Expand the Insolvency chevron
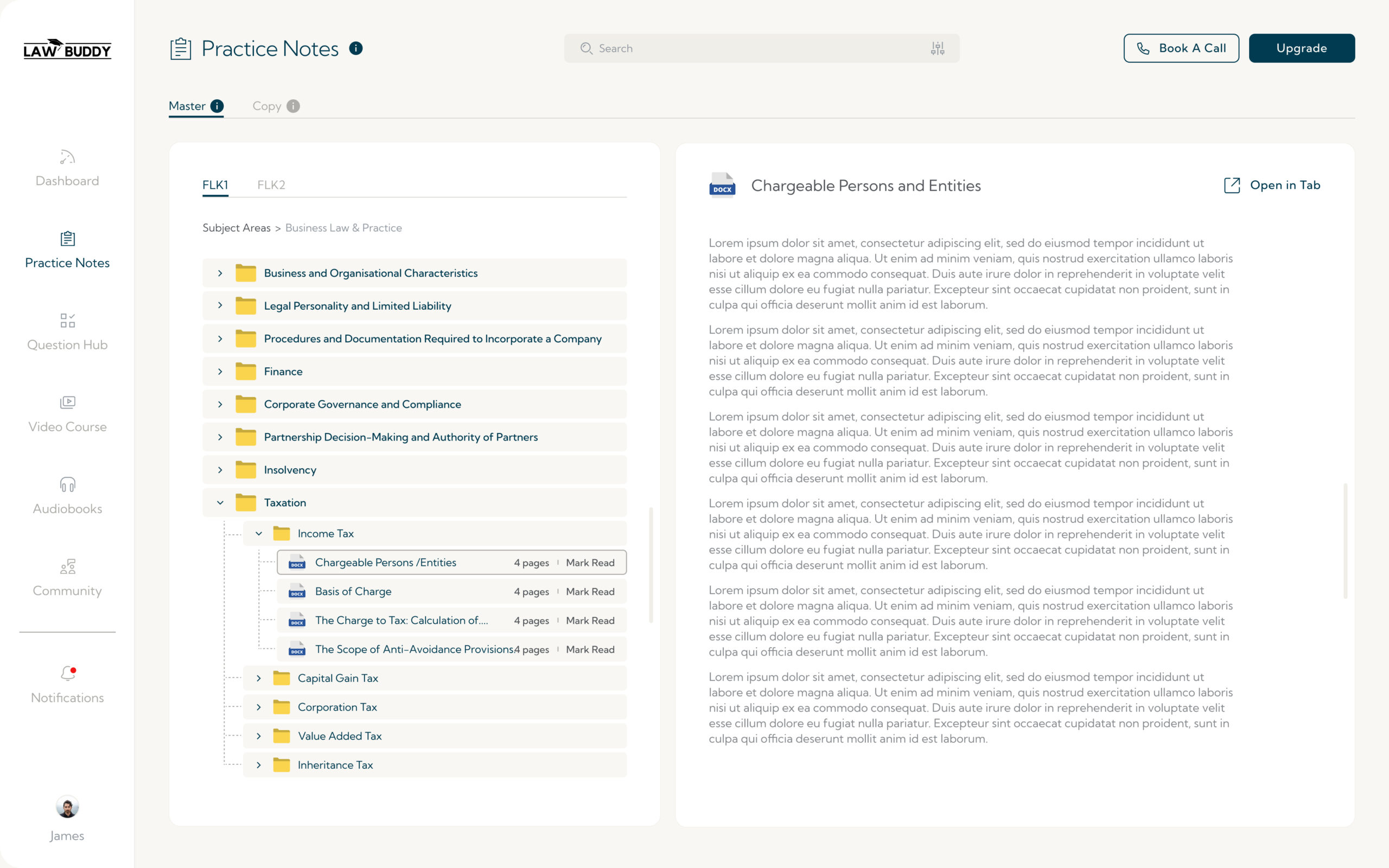 pos(220,470)
